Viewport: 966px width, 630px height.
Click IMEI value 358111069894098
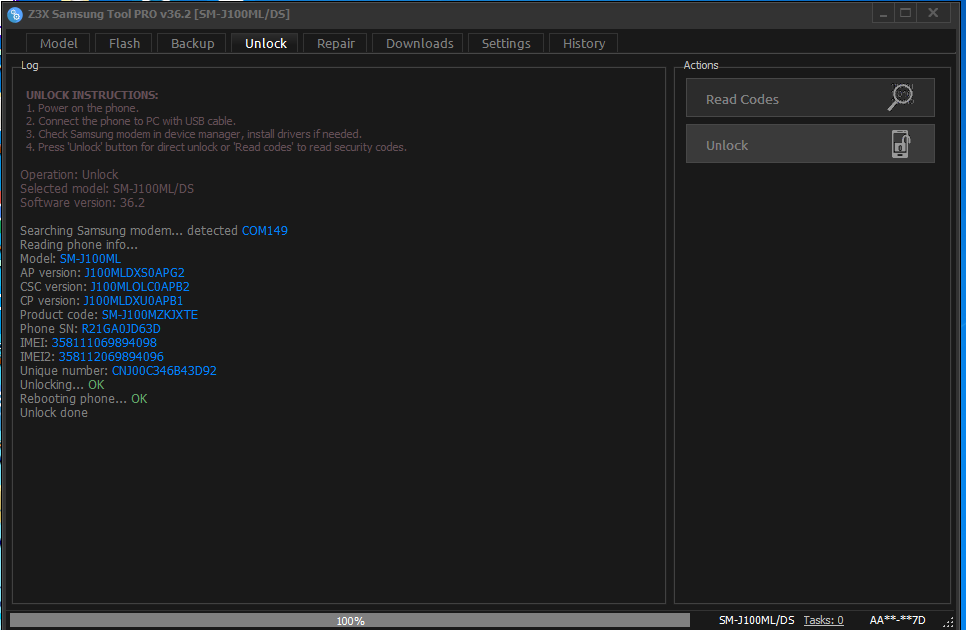[x=104, y=342]
